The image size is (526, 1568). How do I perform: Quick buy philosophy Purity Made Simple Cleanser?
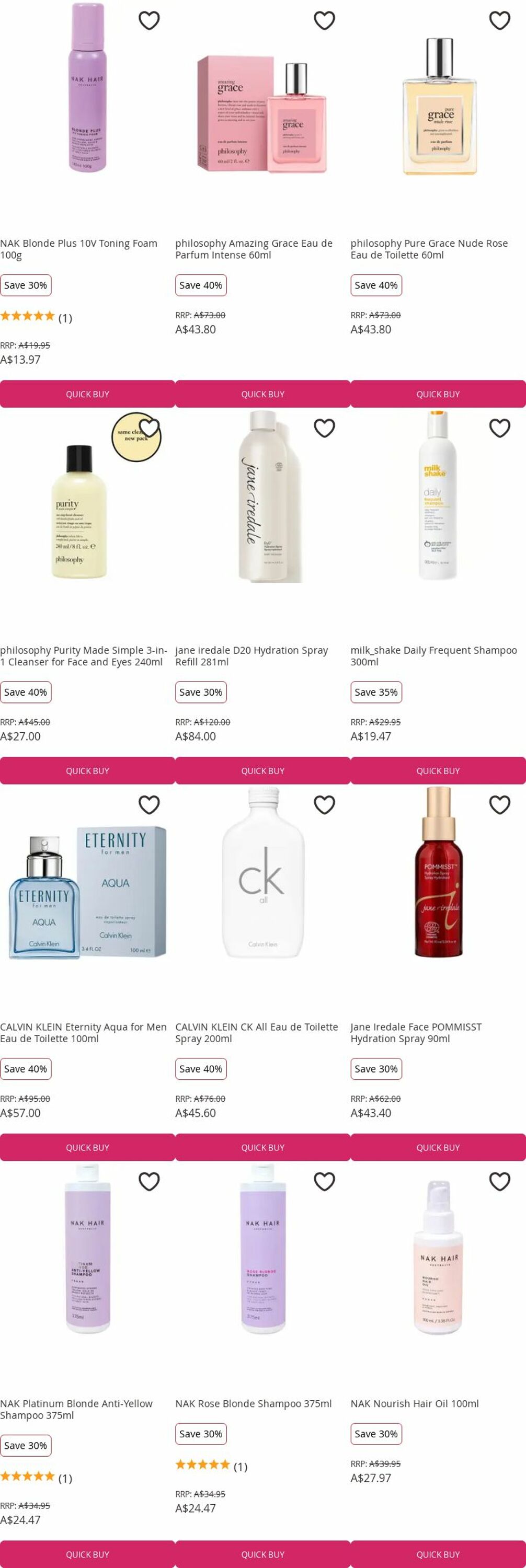pos(88,770)
